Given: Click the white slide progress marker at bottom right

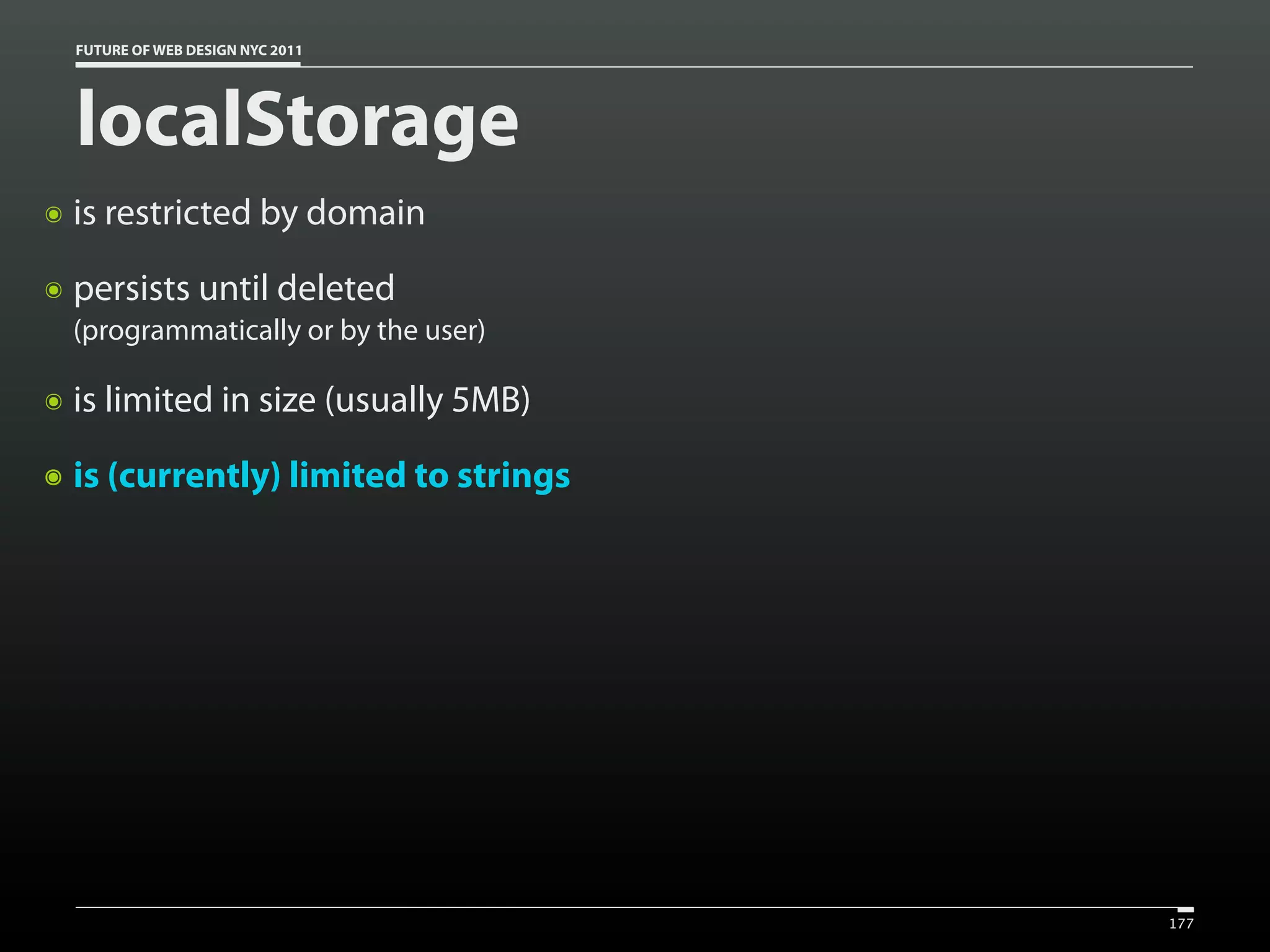Looking at the screenshot, I should tap(1186, 909).
